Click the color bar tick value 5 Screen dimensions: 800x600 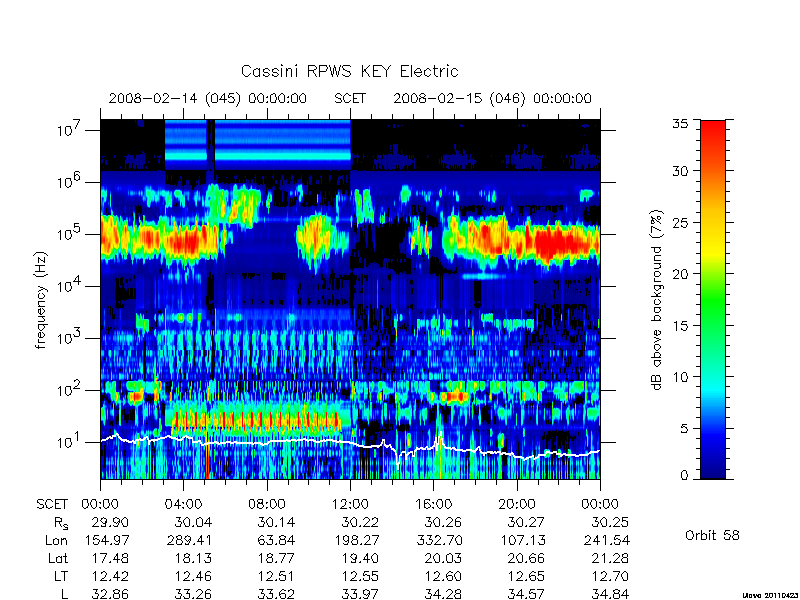point(684,428)
